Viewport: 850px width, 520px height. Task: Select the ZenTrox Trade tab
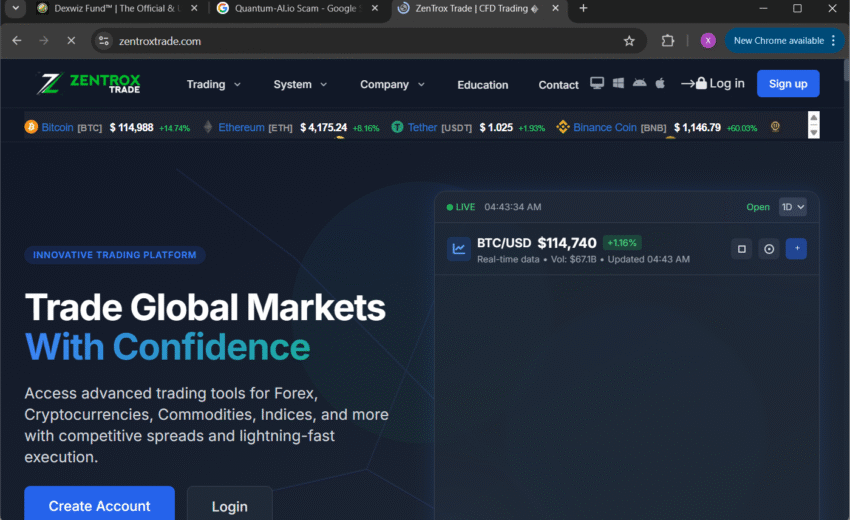coord(477,8)
